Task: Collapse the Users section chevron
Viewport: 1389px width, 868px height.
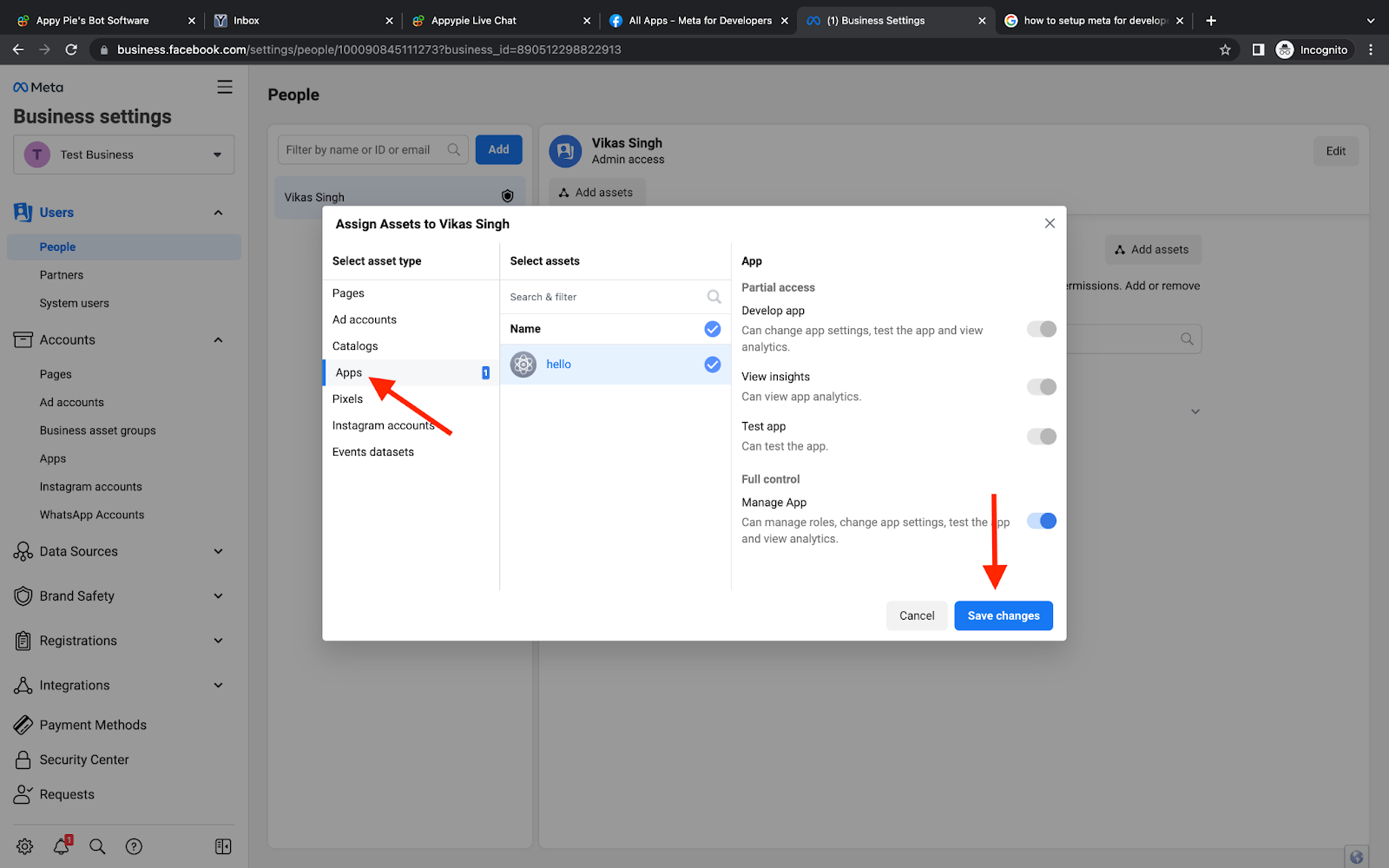Action: click(x=218, y=213)
